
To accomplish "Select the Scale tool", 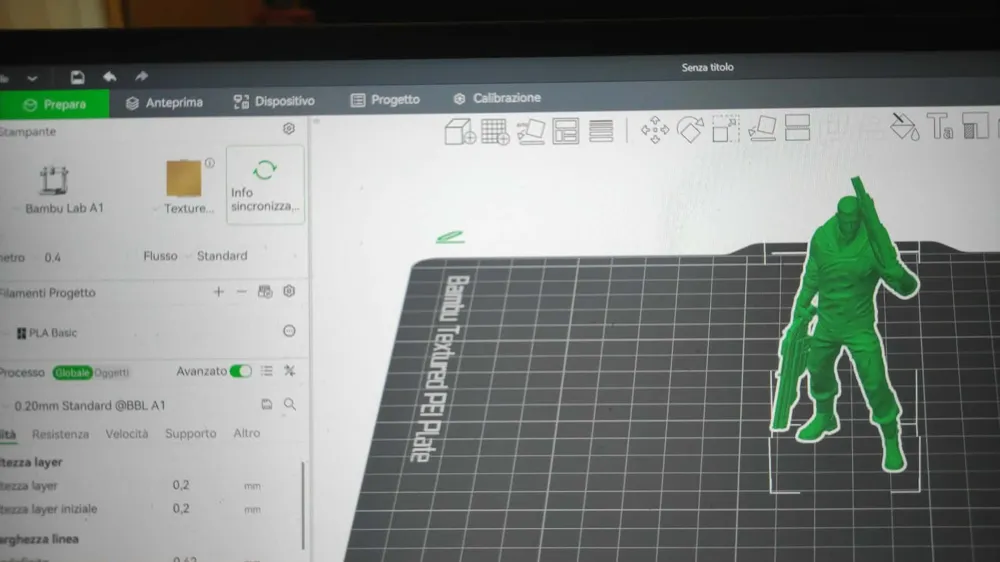I will 725,129.
